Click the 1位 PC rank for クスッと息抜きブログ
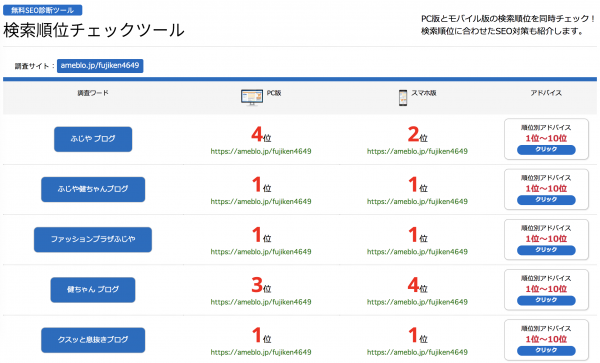Viewport: 600px width, 363px height. click(x=262, y=335)
